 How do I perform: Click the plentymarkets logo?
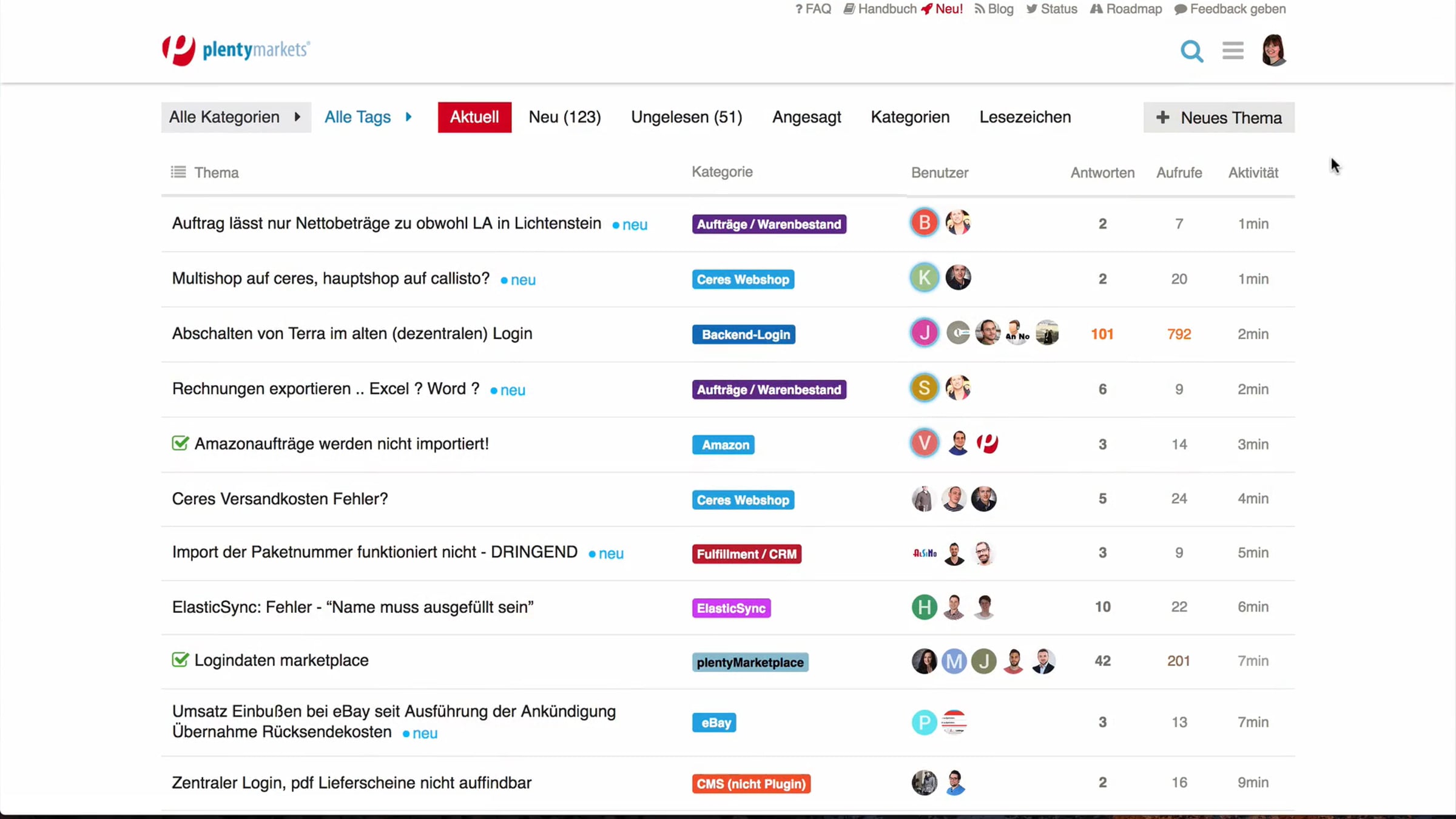point(236,50)
